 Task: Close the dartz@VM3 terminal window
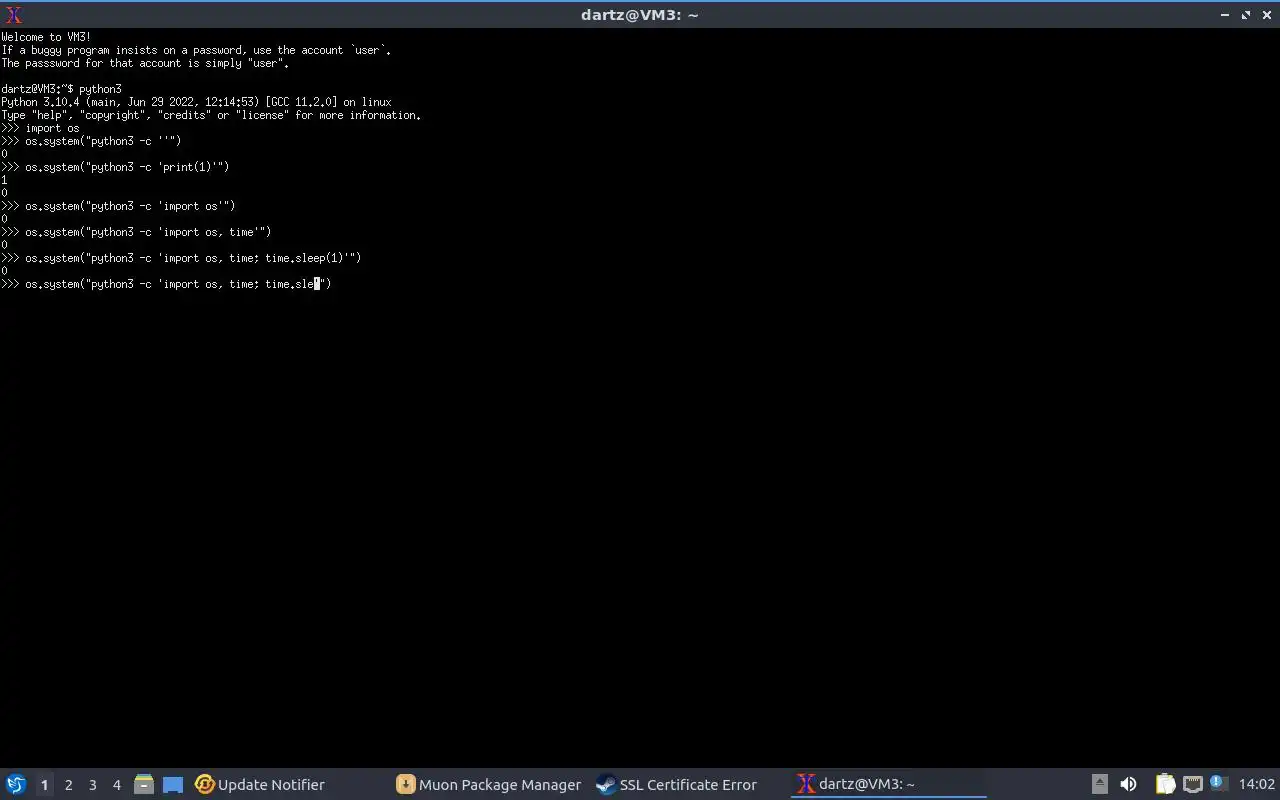click(1267, 15)
